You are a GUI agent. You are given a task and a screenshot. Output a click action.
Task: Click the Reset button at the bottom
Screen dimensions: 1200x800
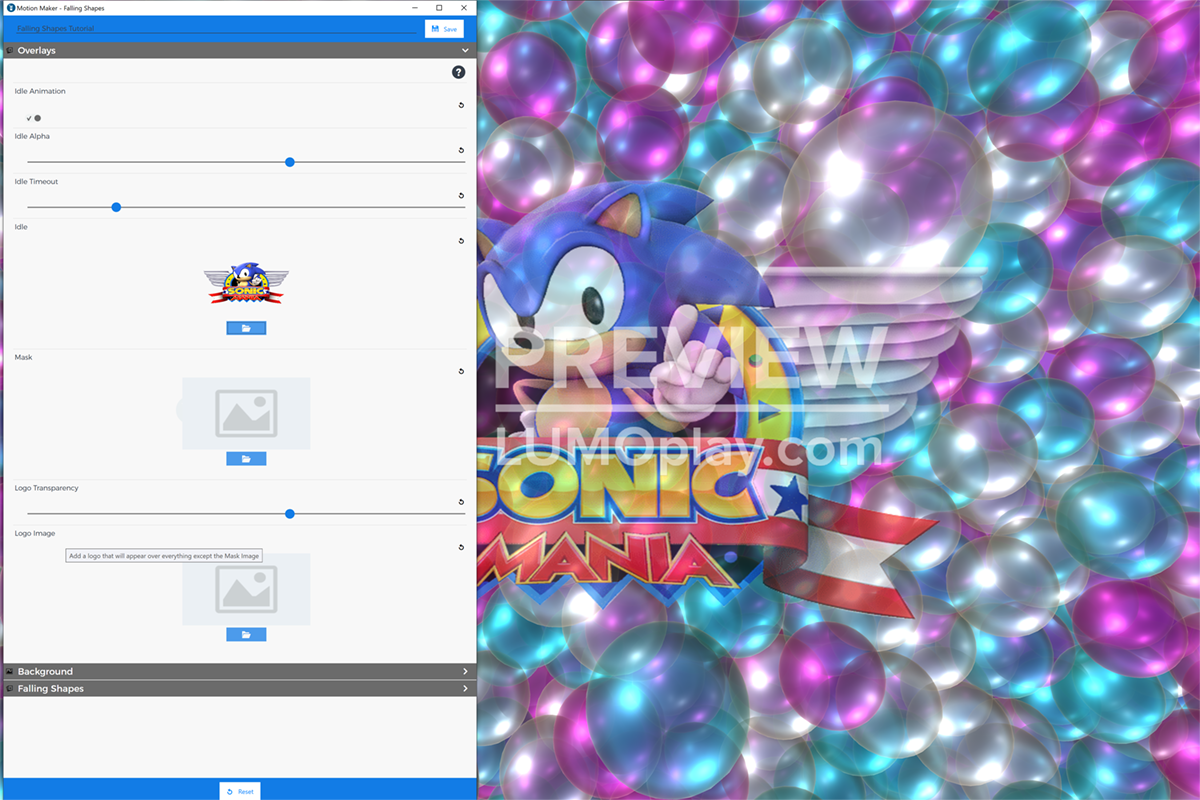(240, 791)
